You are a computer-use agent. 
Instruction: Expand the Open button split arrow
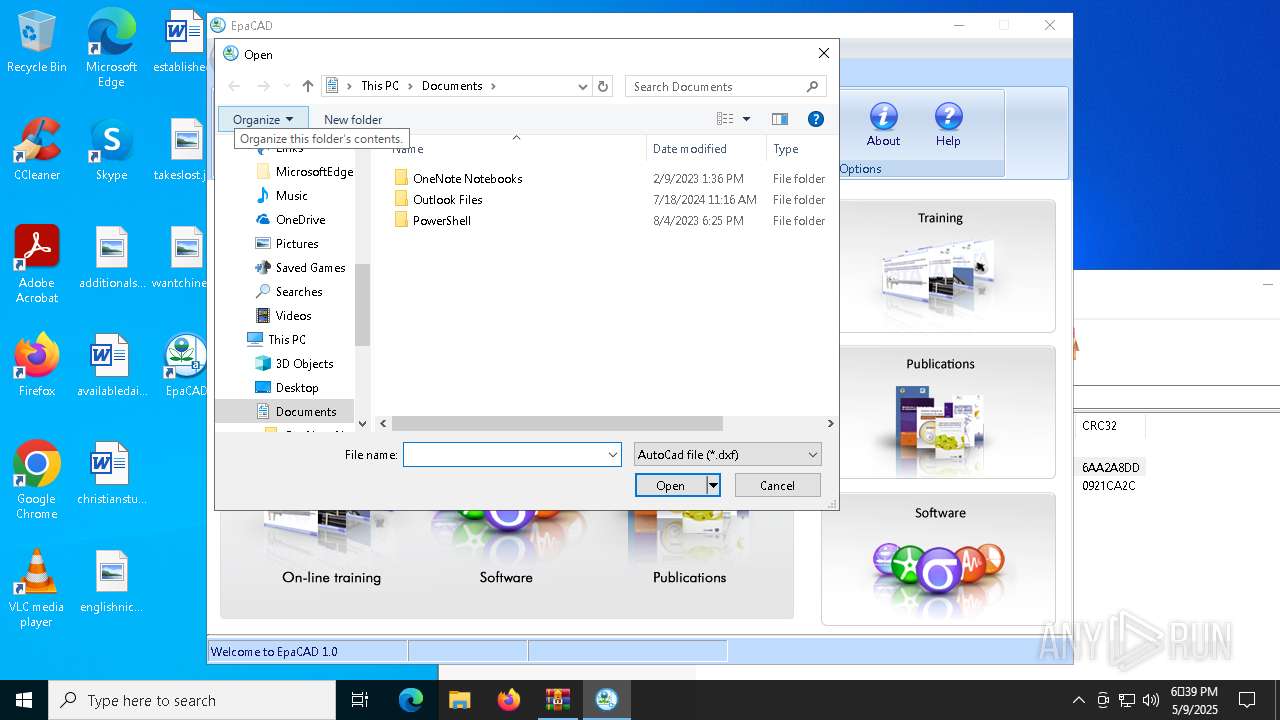click(713, 485)
